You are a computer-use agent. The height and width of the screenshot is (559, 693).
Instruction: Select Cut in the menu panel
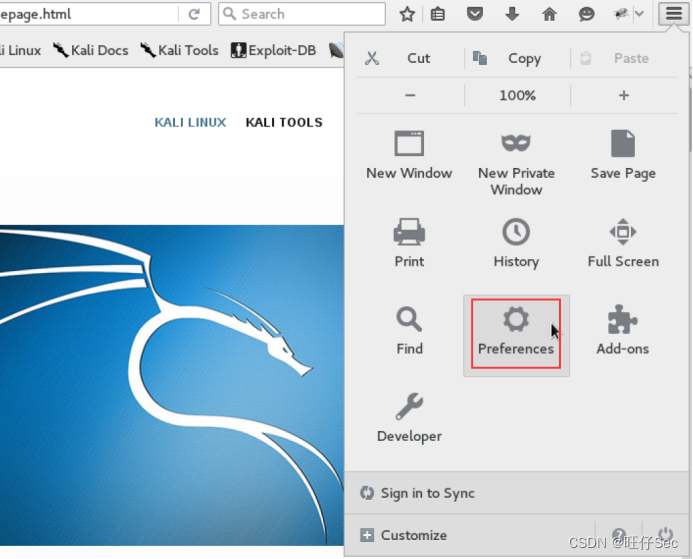point(411,58)
